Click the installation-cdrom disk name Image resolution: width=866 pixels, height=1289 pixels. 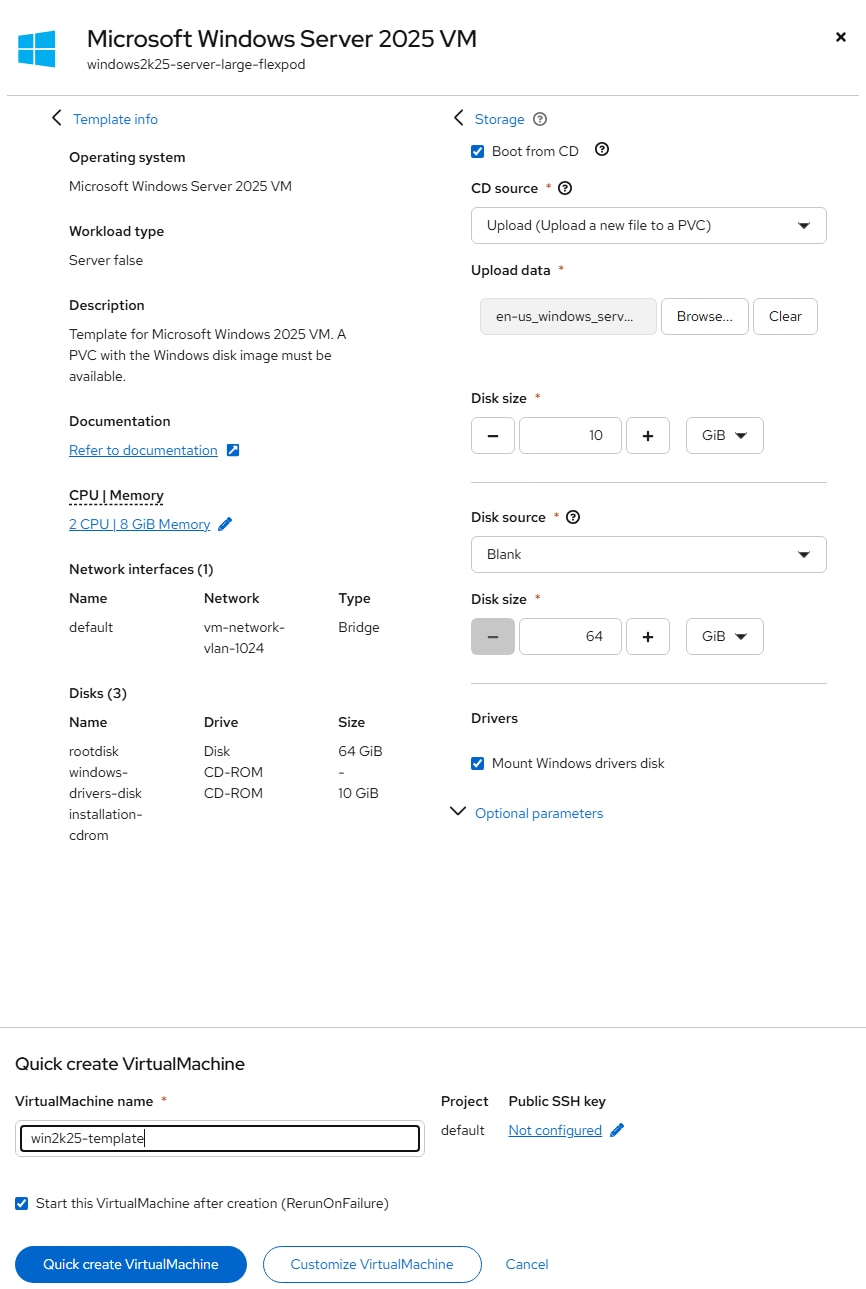[105, 824]
